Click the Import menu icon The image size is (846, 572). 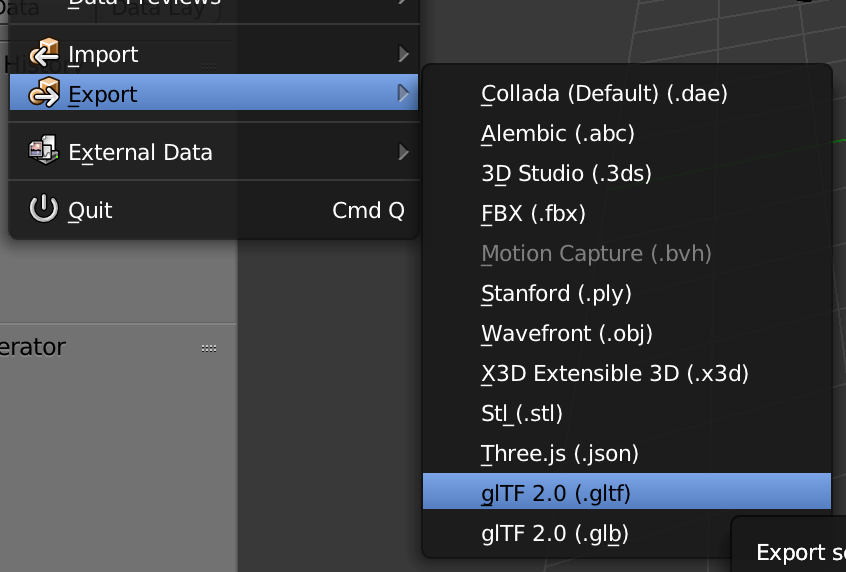[x=45, y=53]
